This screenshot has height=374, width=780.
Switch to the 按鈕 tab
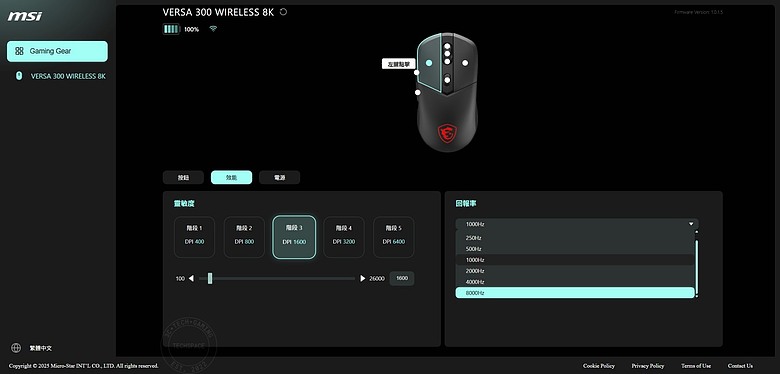(184, 178)
